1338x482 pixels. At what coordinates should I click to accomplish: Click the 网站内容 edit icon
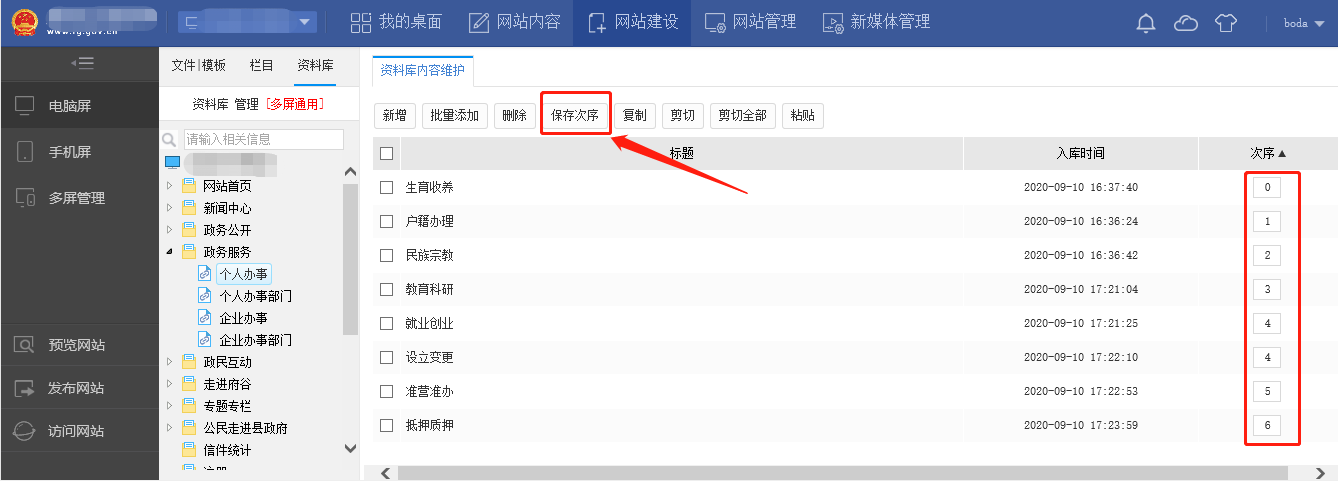click(x=479, y=23)
